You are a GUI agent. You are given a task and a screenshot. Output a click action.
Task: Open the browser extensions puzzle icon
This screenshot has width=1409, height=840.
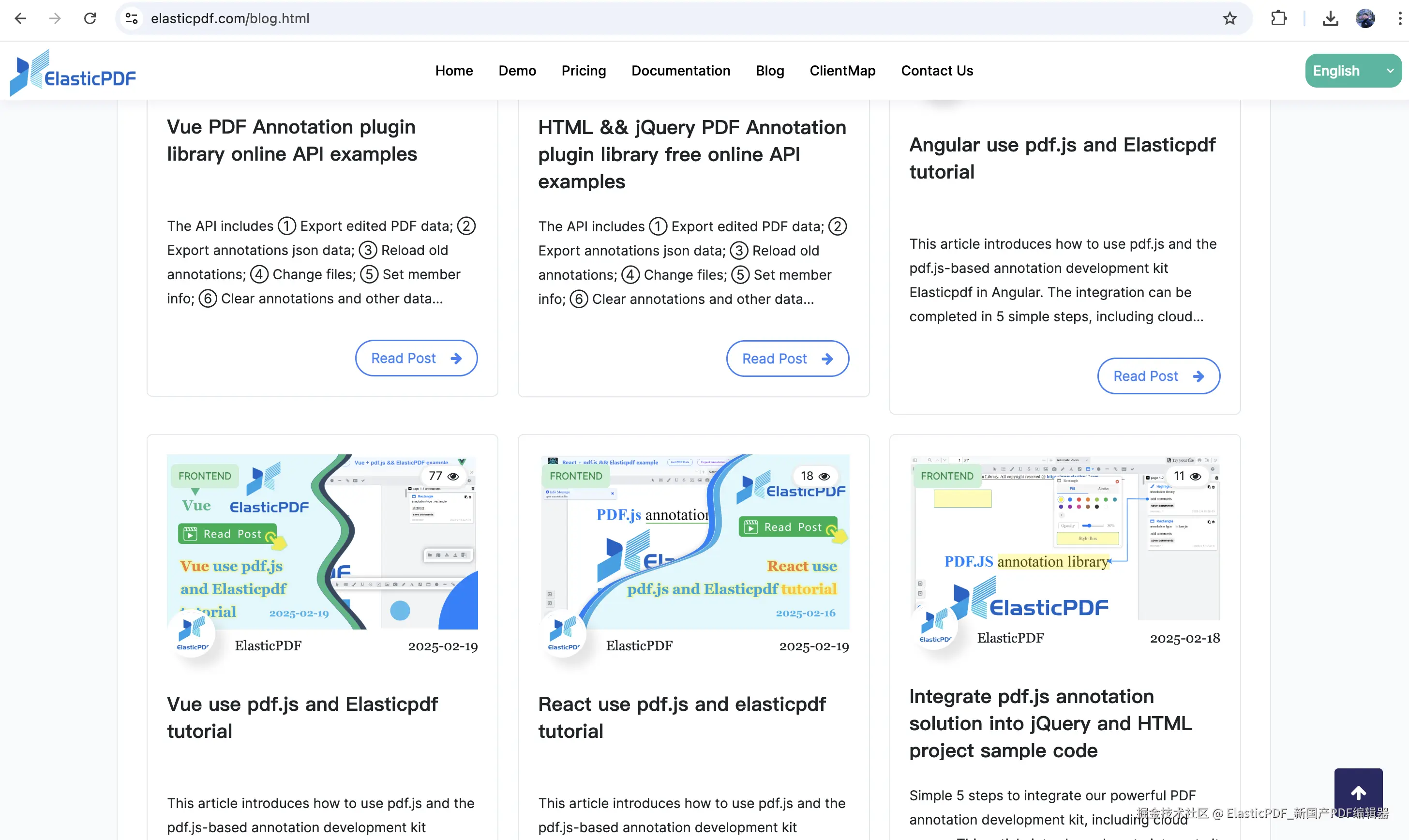1278,18
